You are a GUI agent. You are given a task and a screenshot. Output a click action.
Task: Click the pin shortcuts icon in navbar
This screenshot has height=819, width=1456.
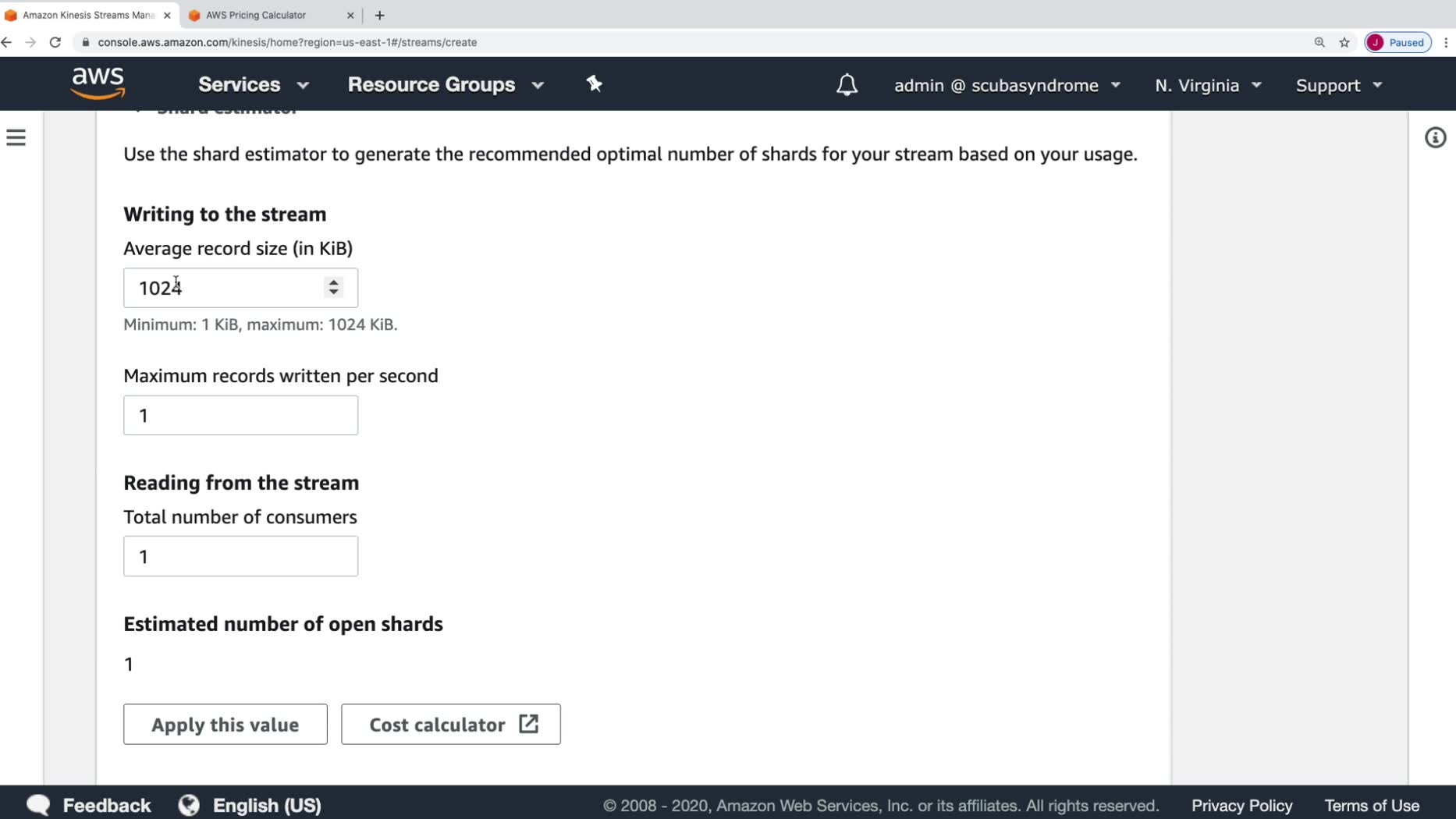click(x=594, y=84)
